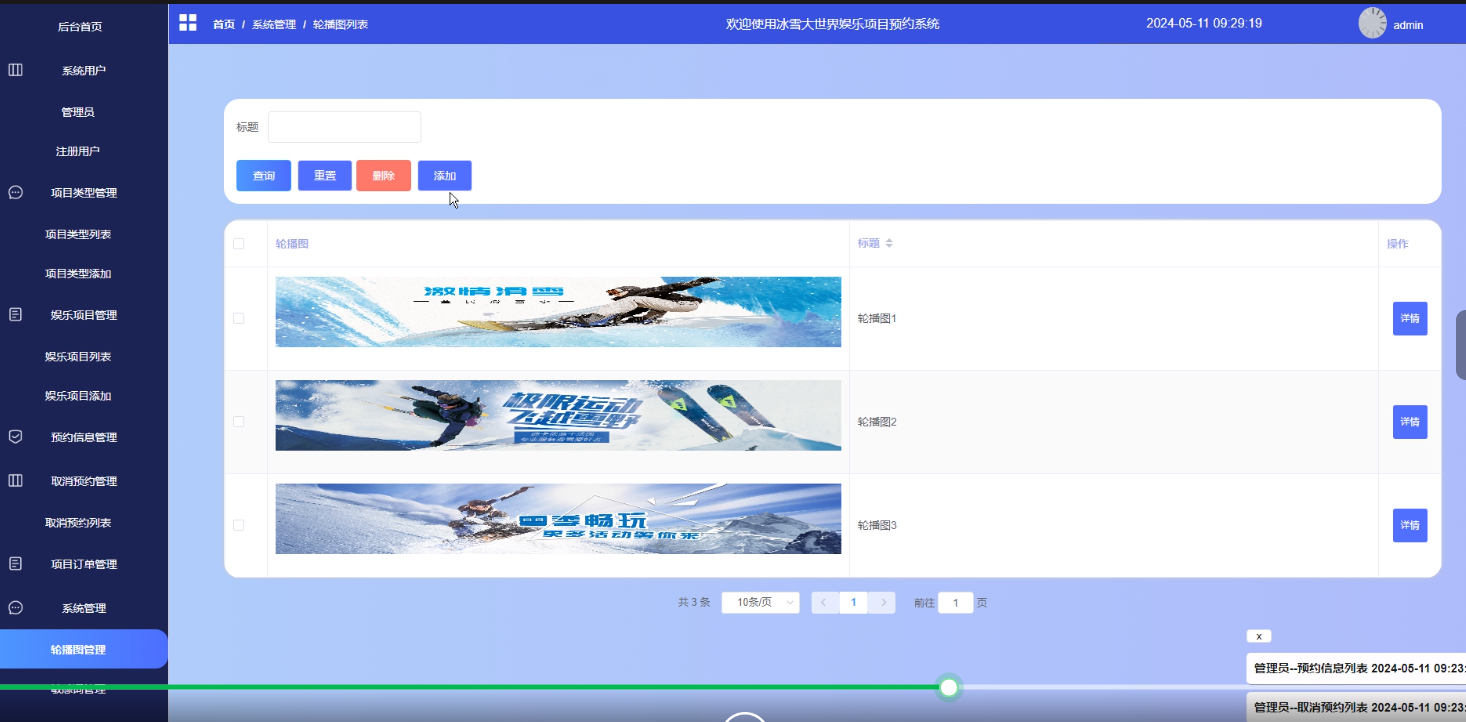
Task: Go to previous page arrow
Action: click(824, 602)
